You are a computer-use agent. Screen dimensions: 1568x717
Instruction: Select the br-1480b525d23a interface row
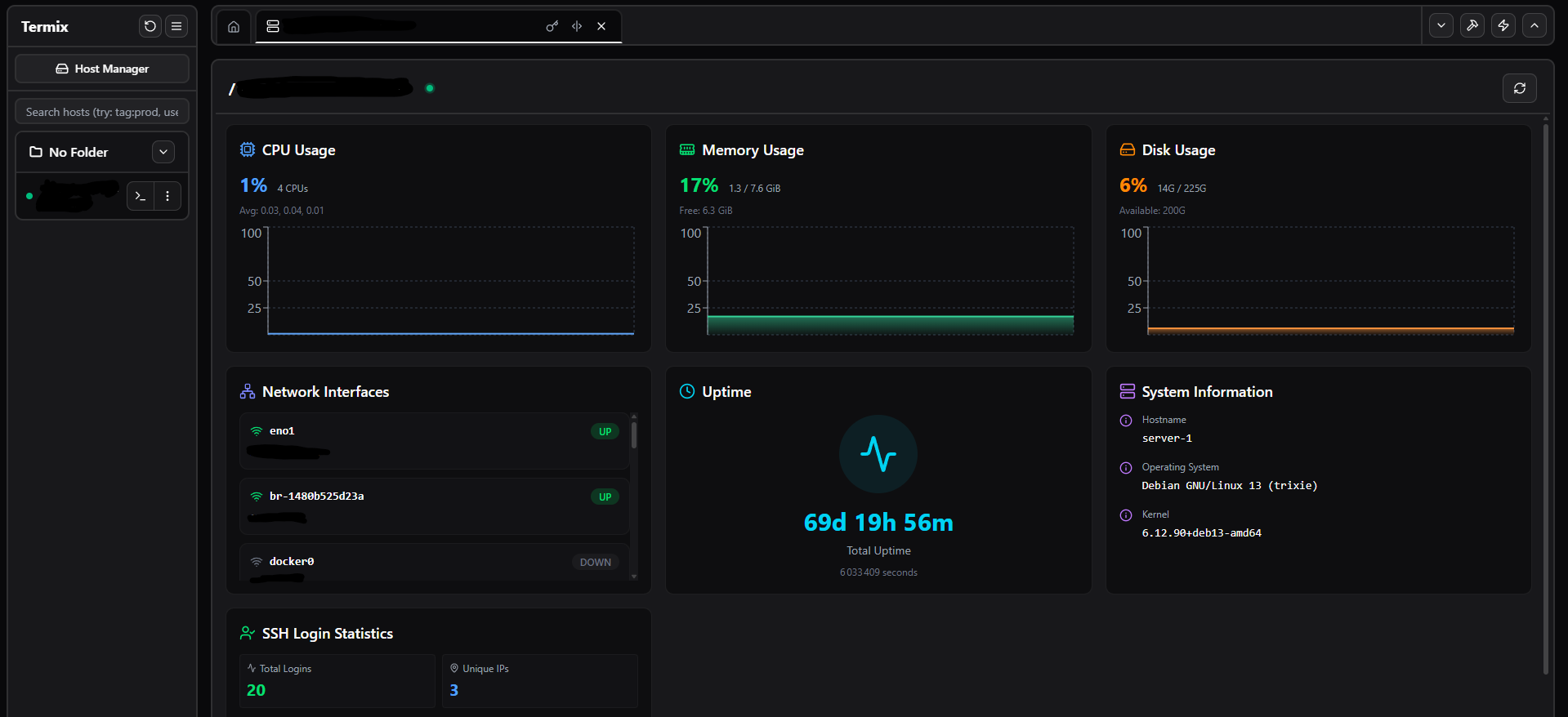point(434,506)
